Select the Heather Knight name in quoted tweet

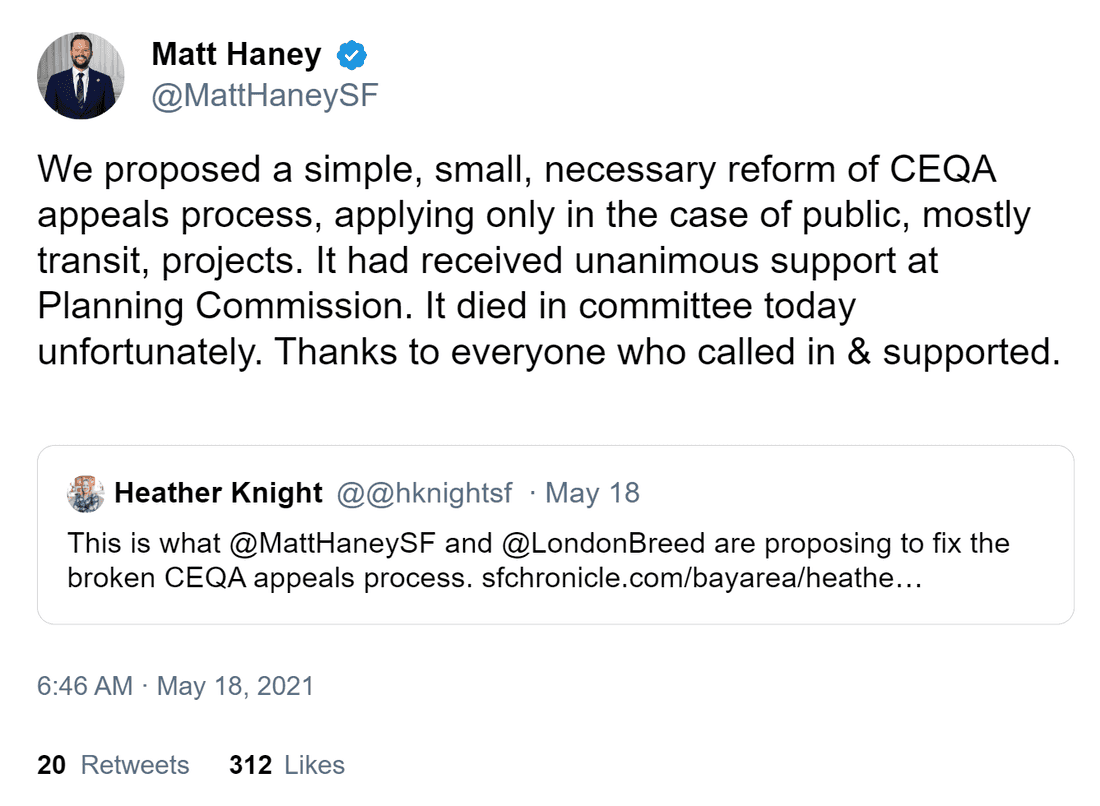click(x=219, y=493)
